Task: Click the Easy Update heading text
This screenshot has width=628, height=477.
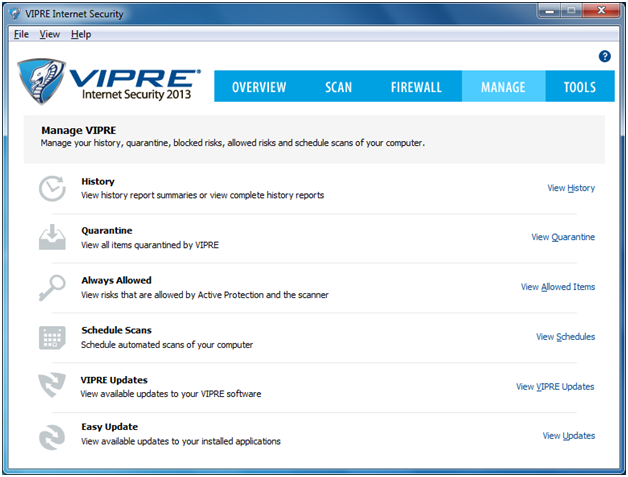Action: (x=109, y=427)
